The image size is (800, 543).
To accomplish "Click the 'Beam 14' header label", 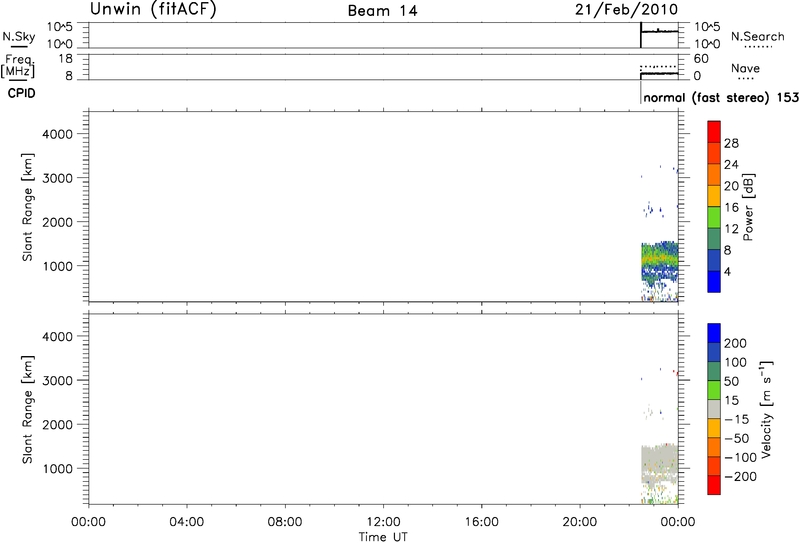I will pos(382,11).
